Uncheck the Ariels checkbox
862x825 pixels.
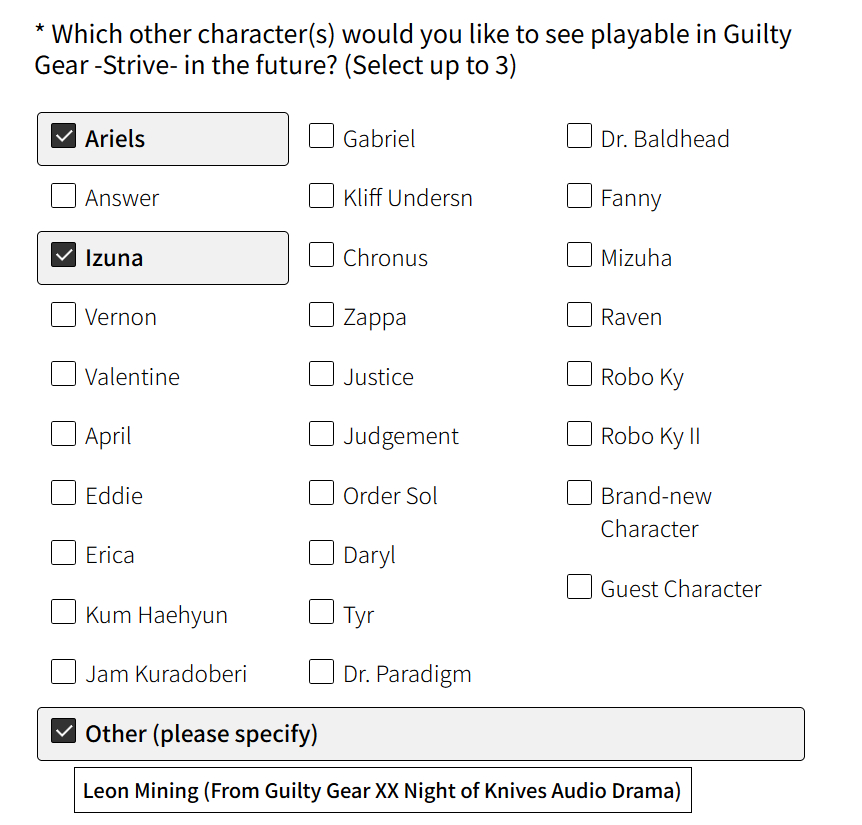(x=64, y=137)
